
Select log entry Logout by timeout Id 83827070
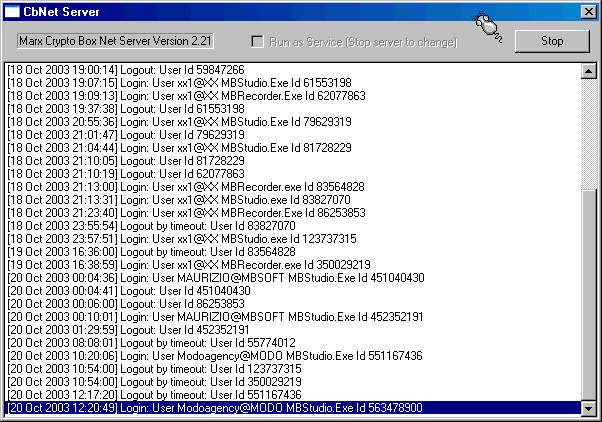294,226
